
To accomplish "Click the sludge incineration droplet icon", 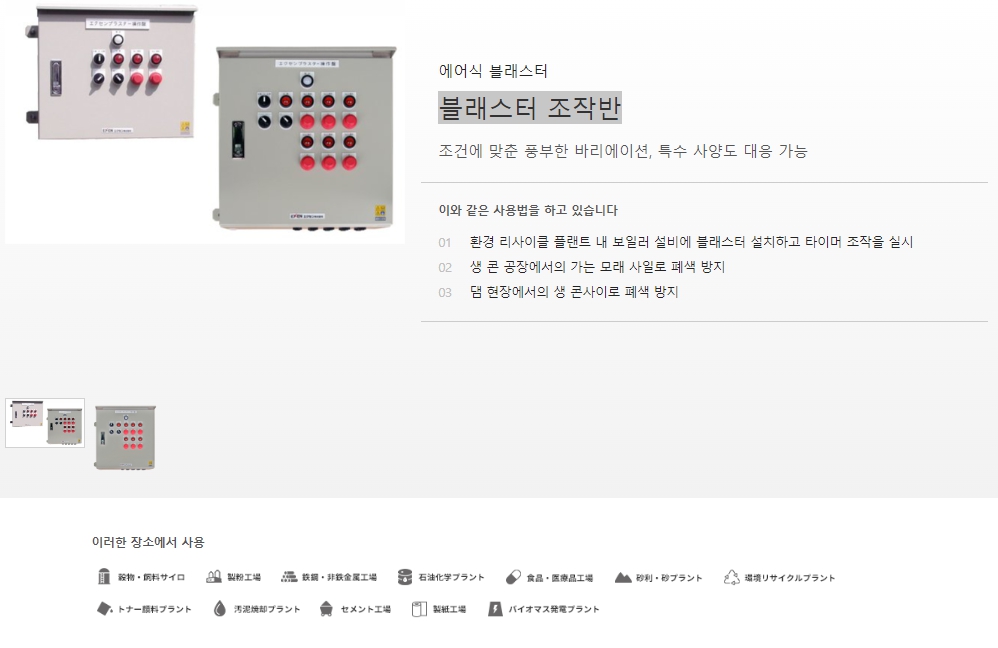I will point(220,609).
